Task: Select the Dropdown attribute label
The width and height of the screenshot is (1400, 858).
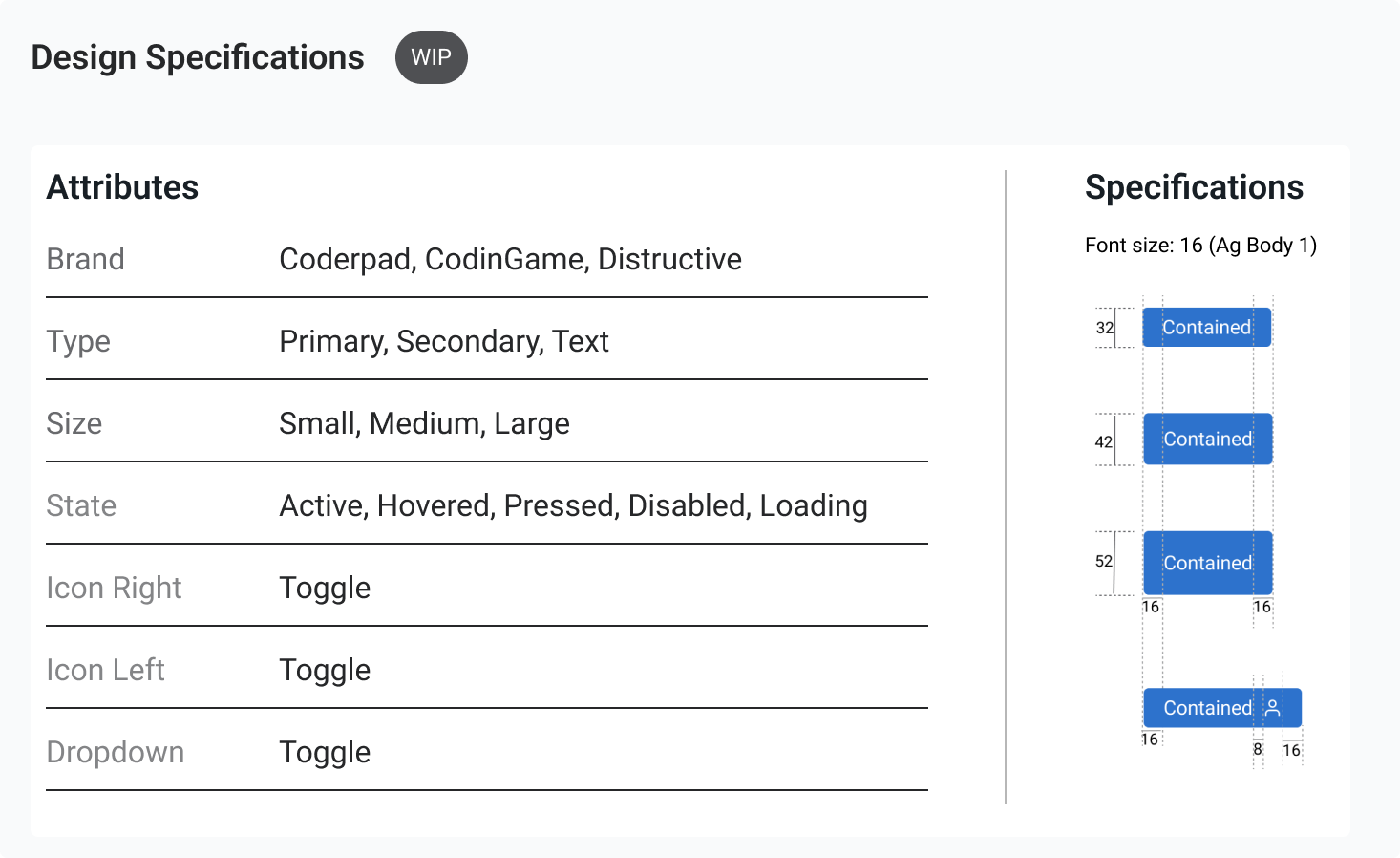Action: [116, 752]
